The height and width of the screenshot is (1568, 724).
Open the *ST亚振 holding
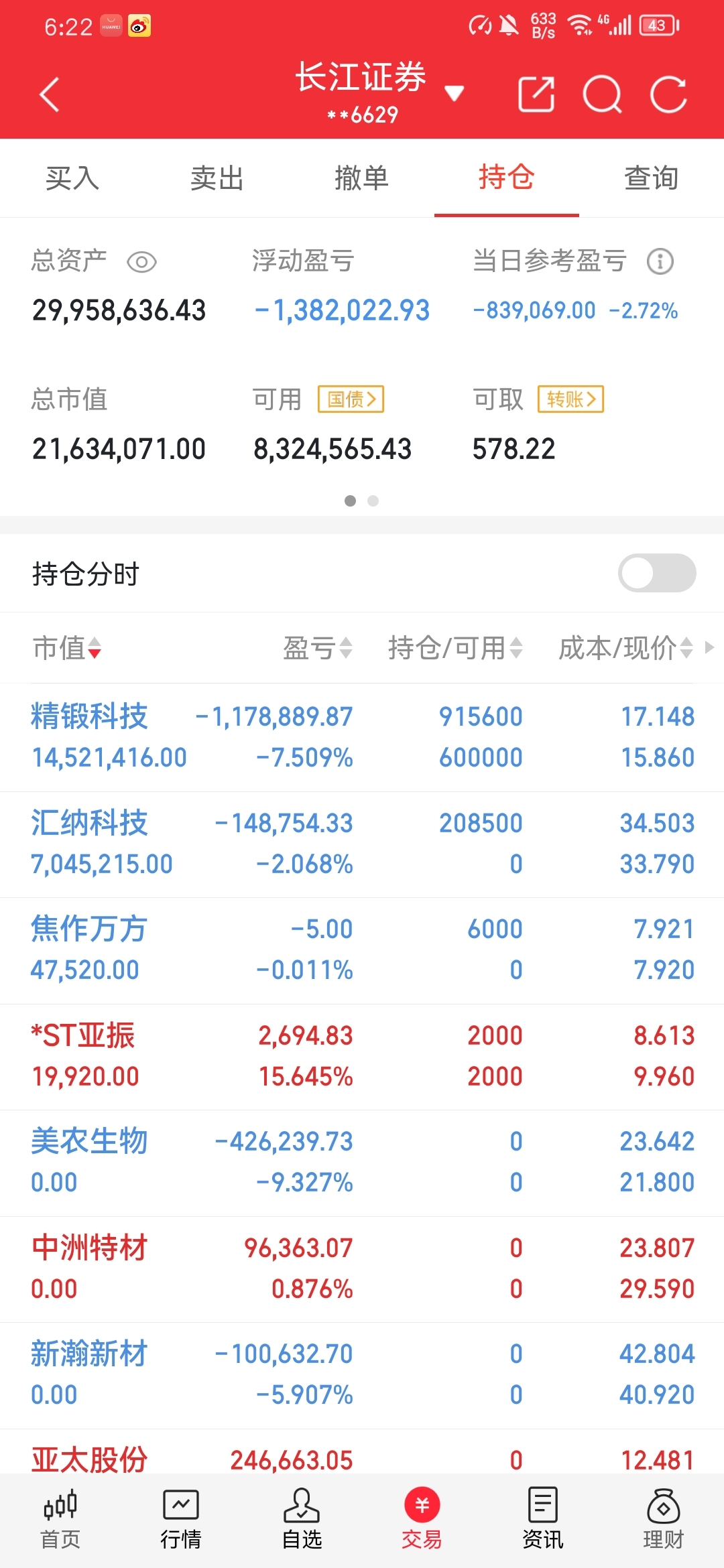click(362, 1057)
